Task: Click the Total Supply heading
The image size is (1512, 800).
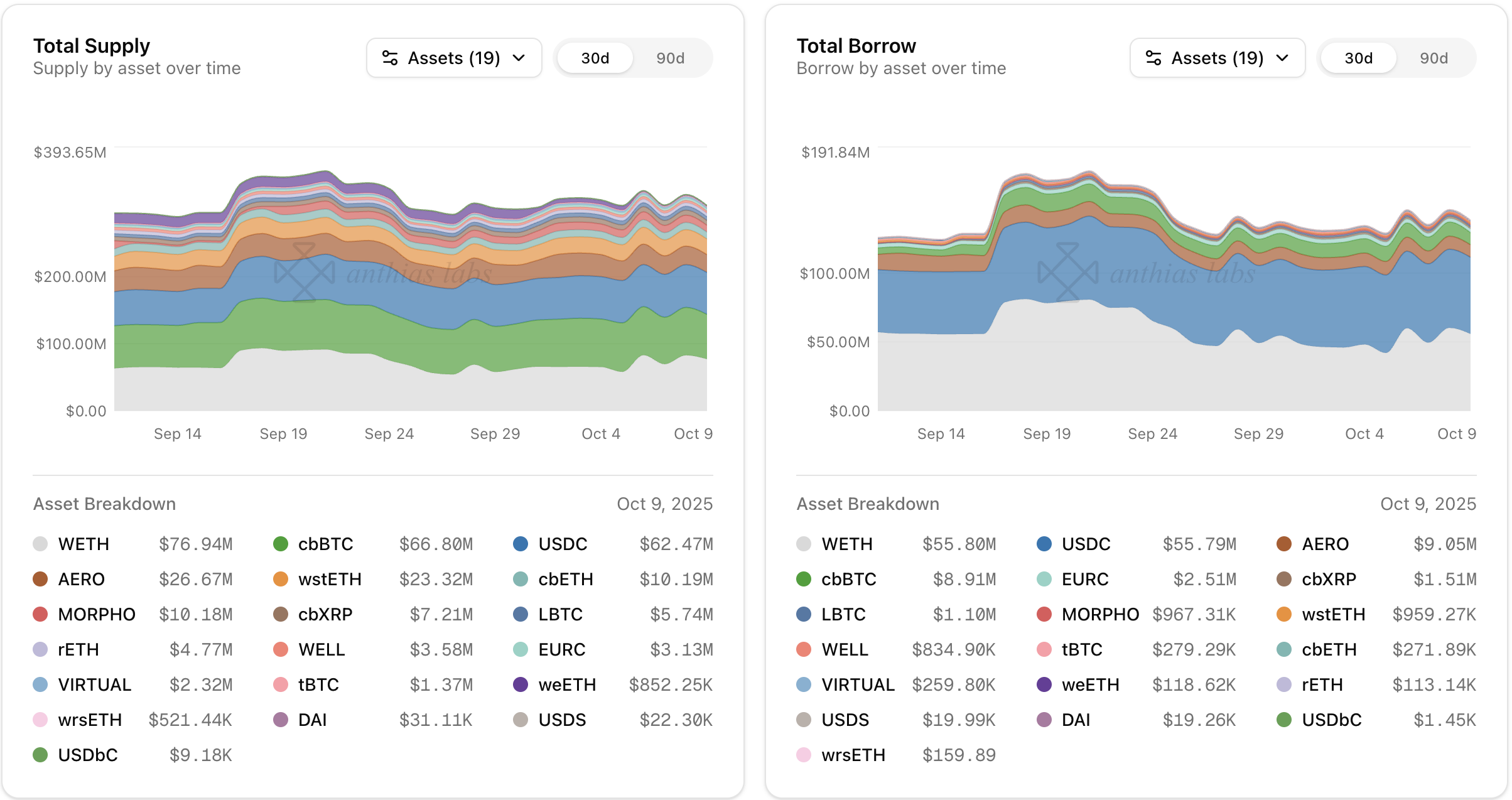Action: tap(92, 46)
